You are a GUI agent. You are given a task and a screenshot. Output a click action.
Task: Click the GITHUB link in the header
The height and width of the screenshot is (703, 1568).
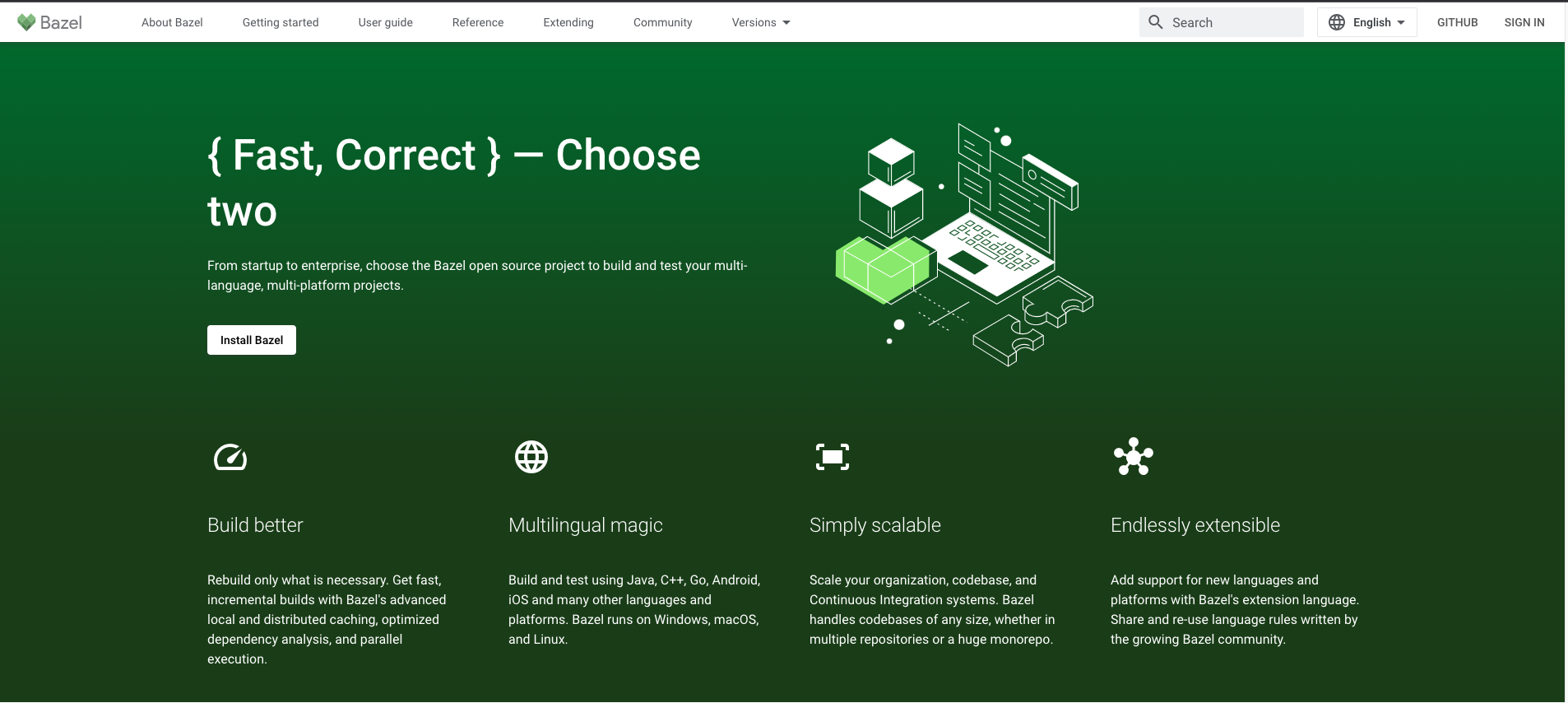point(1457,22)
